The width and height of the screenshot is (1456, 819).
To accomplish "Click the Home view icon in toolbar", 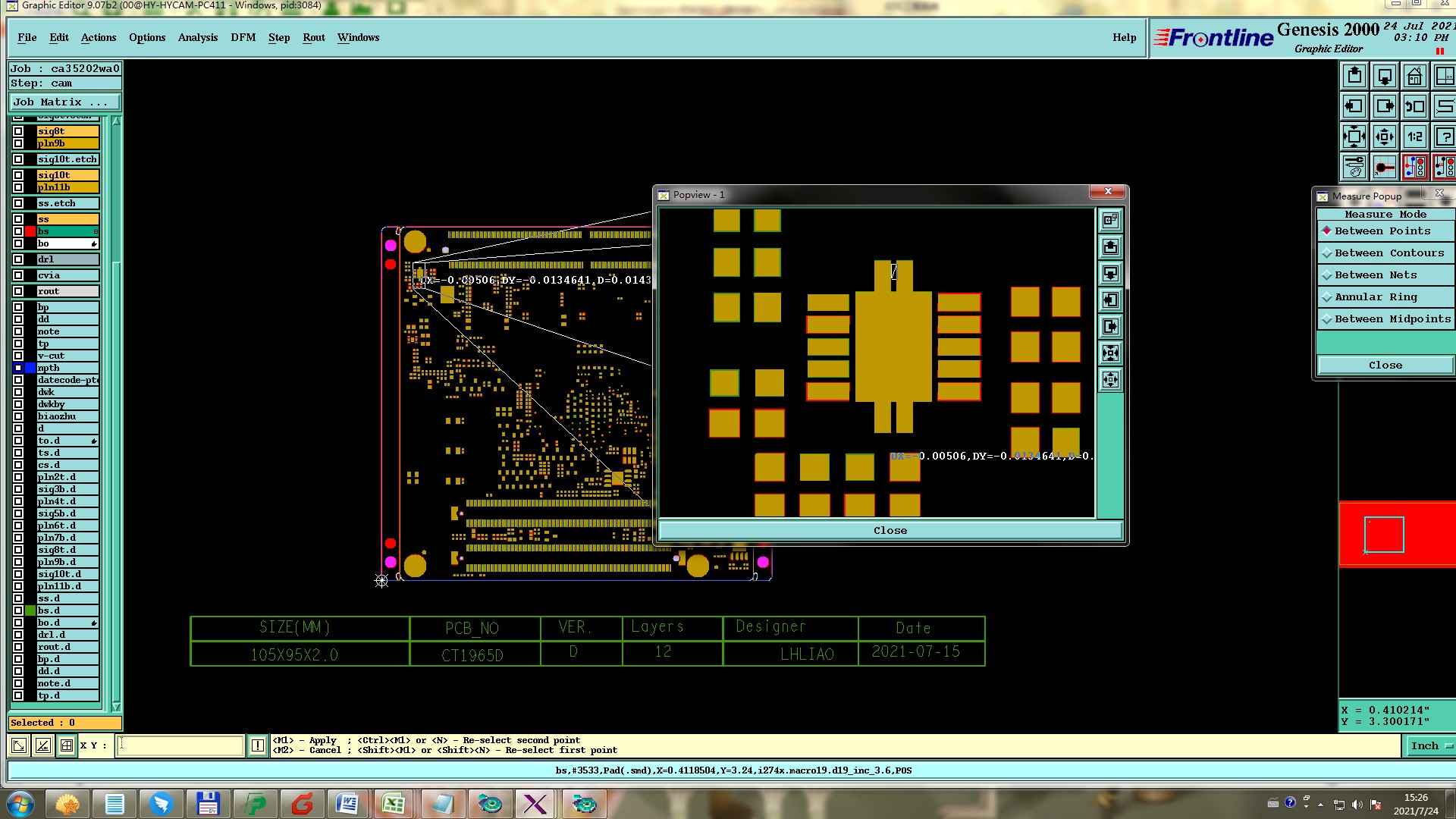I will coord(1414,77).
